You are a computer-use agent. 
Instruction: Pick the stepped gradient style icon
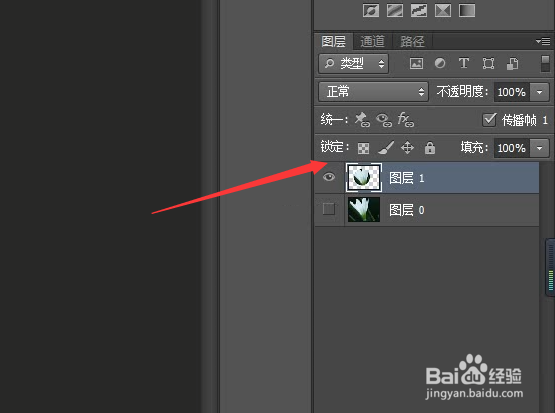pos(419,11)
